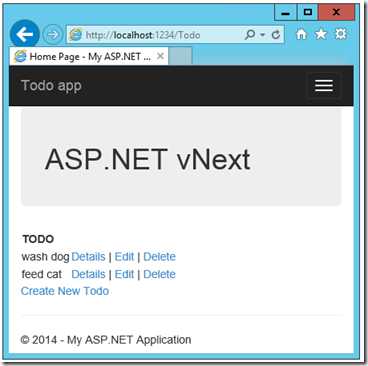Image resolution: width=368 pixels, height=366 pixels.
Task: Open the address bar dropdown arrow
Action: (x=263, y=35)
